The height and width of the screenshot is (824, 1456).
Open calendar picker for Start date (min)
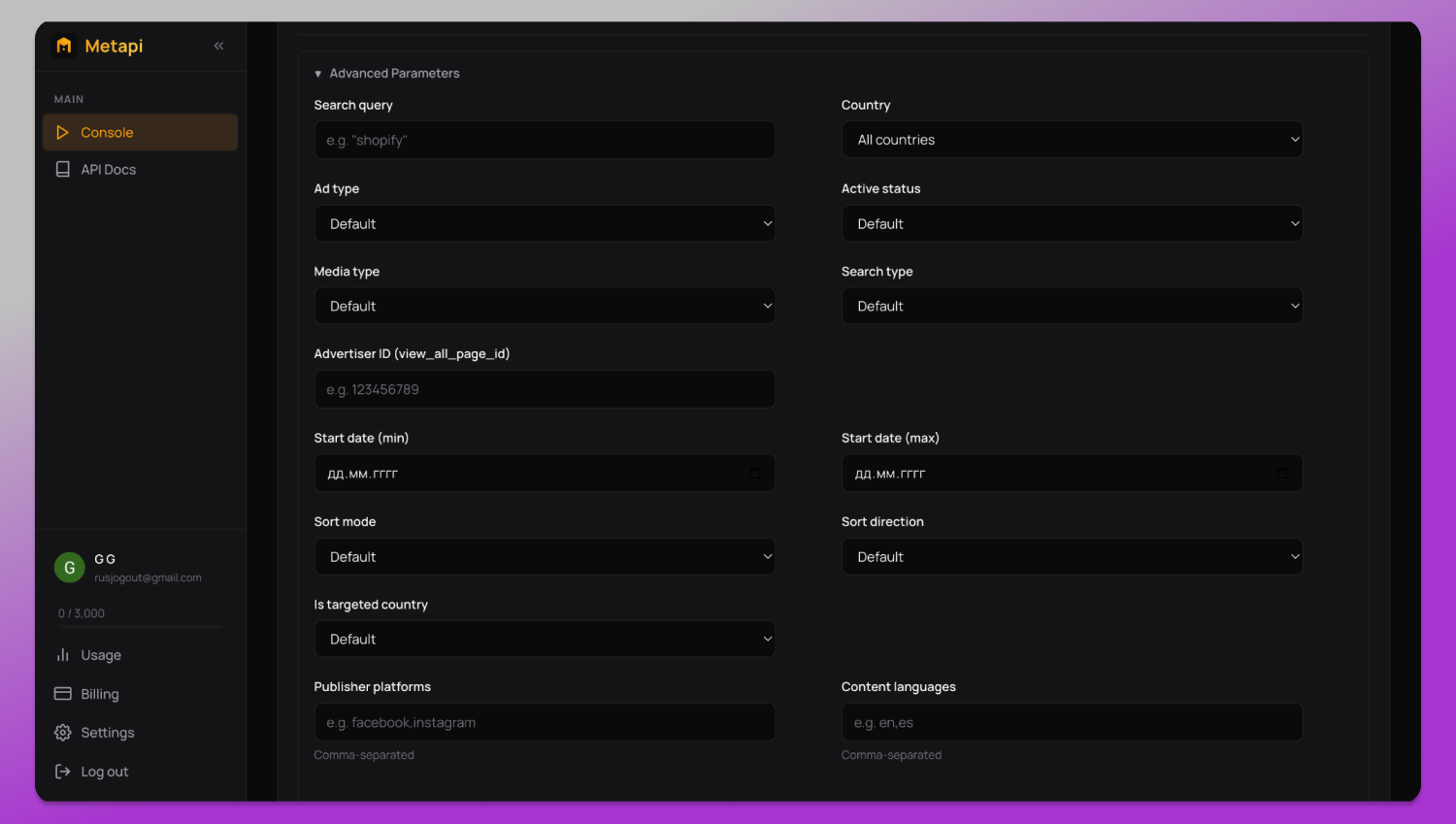(x=755, y=474)
